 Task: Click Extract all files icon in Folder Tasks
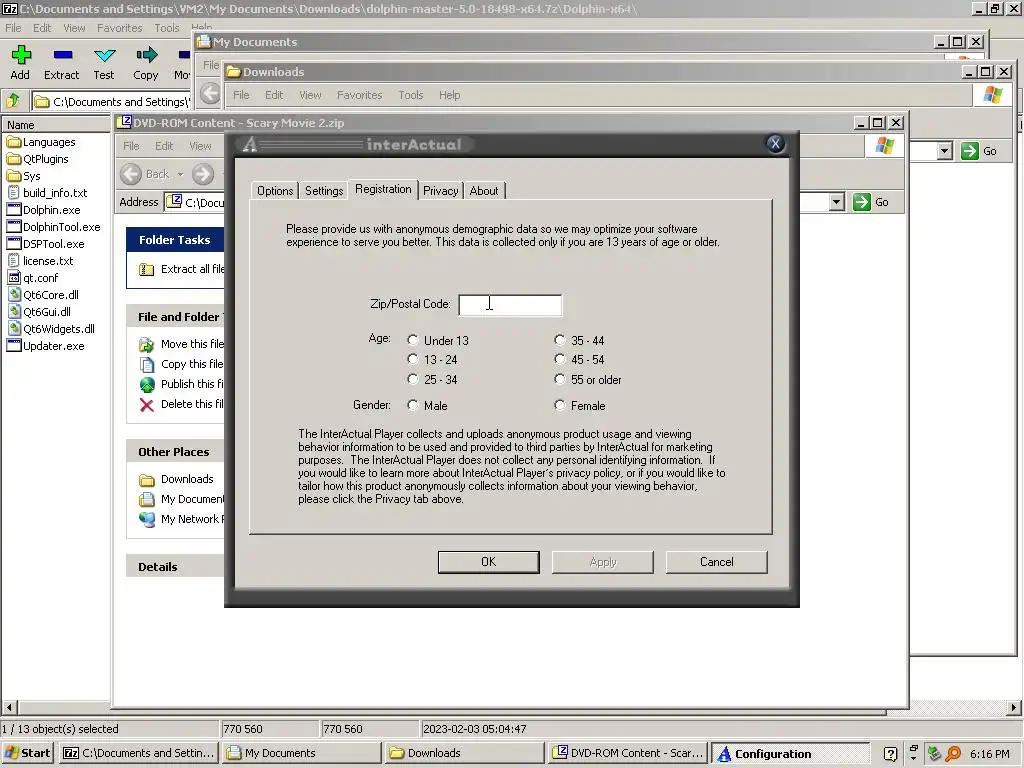click(x=146, y=269)
